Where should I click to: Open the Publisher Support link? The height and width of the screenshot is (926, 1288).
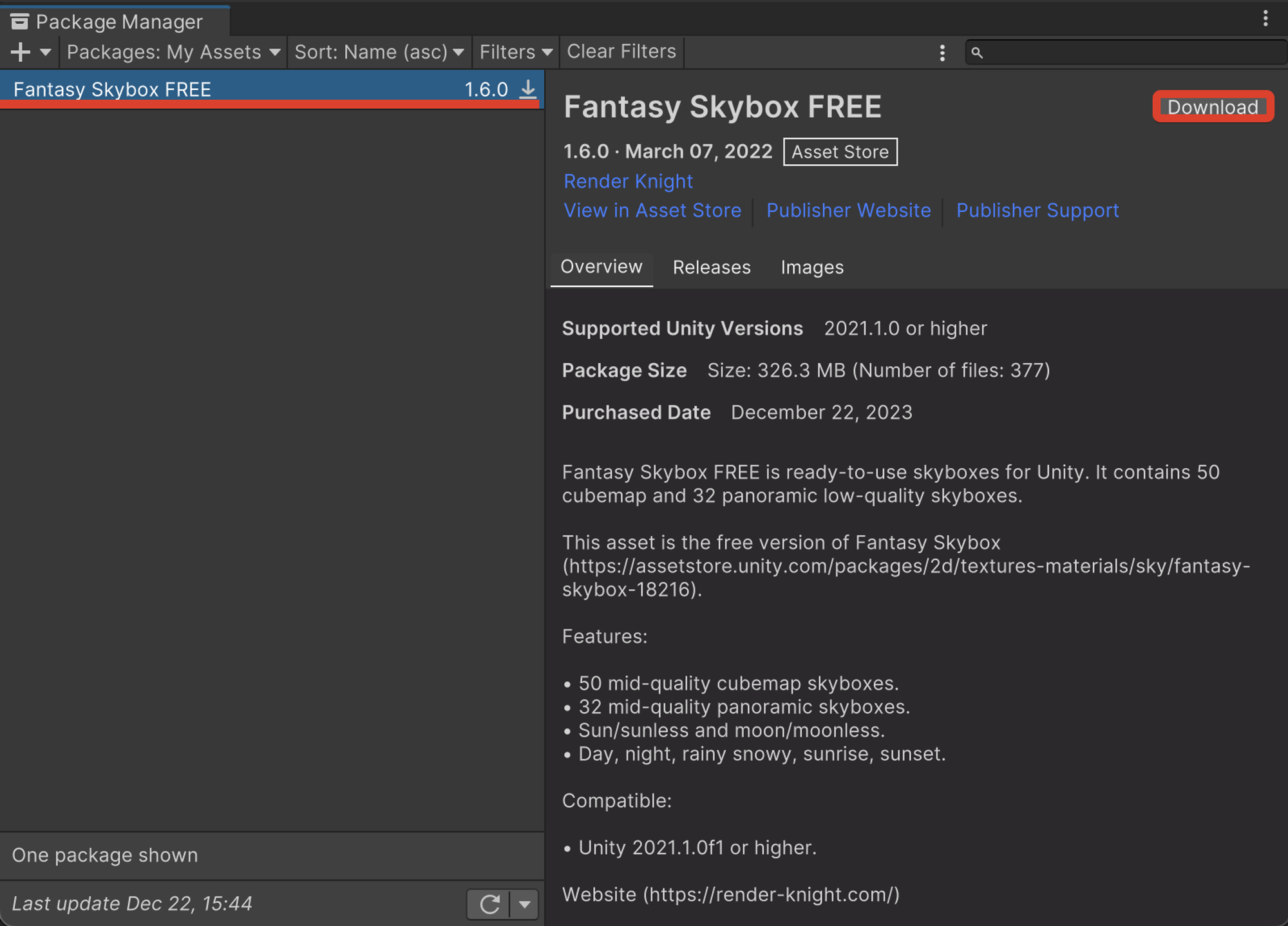point(1037,211)
